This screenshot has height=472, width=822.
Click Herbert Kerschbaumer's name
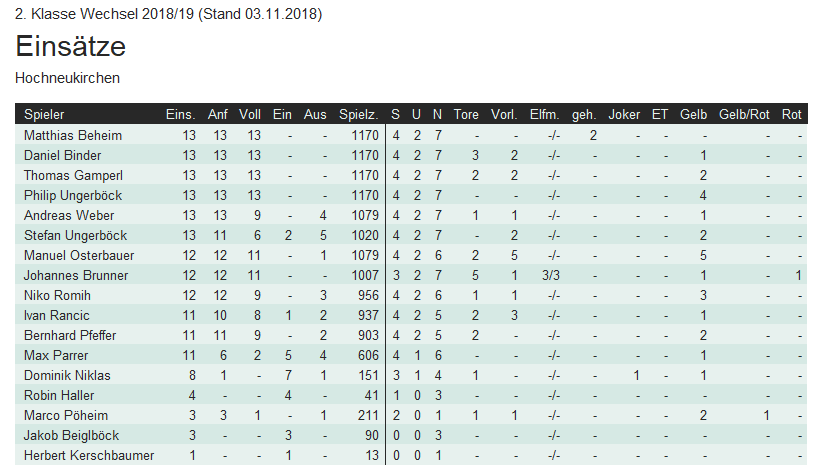(89, 455)
